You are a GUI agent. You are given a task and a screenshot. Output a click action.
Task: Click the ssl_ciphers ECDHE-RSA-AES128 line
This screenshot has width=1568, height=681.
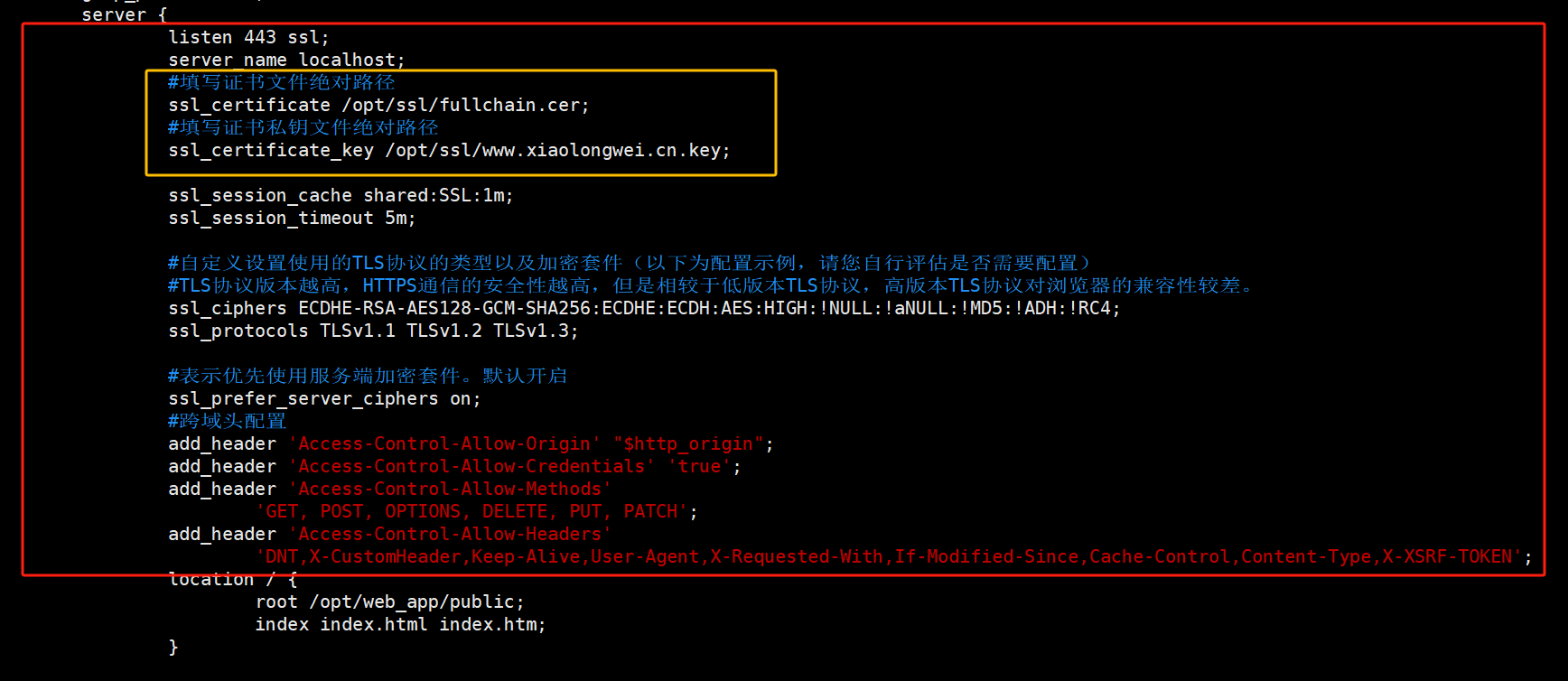point(644,309)
